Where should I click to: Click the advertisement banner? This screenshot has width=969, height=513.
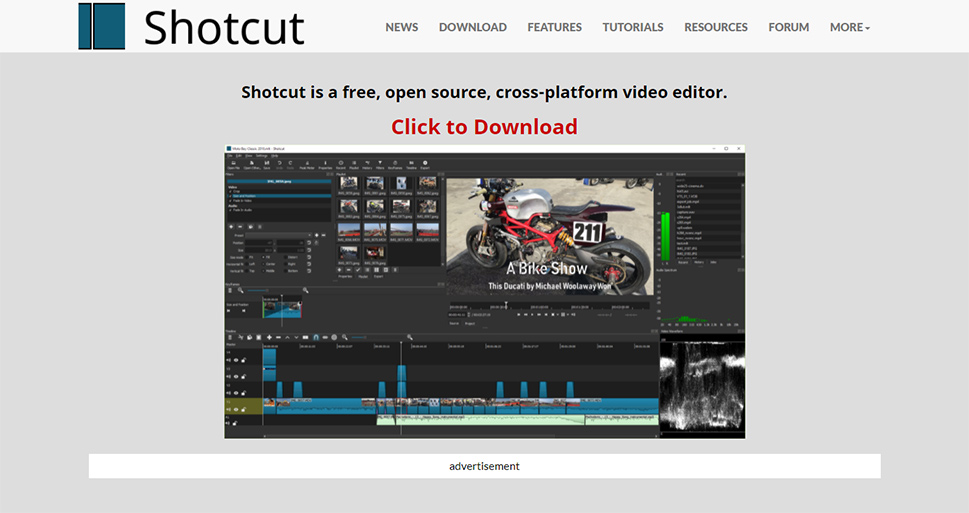484,466
